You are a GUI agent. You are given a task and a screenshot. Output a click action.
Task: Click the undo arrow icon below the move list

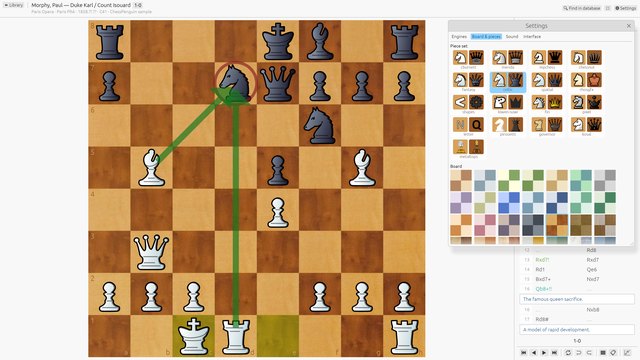(x=578, y=352)
